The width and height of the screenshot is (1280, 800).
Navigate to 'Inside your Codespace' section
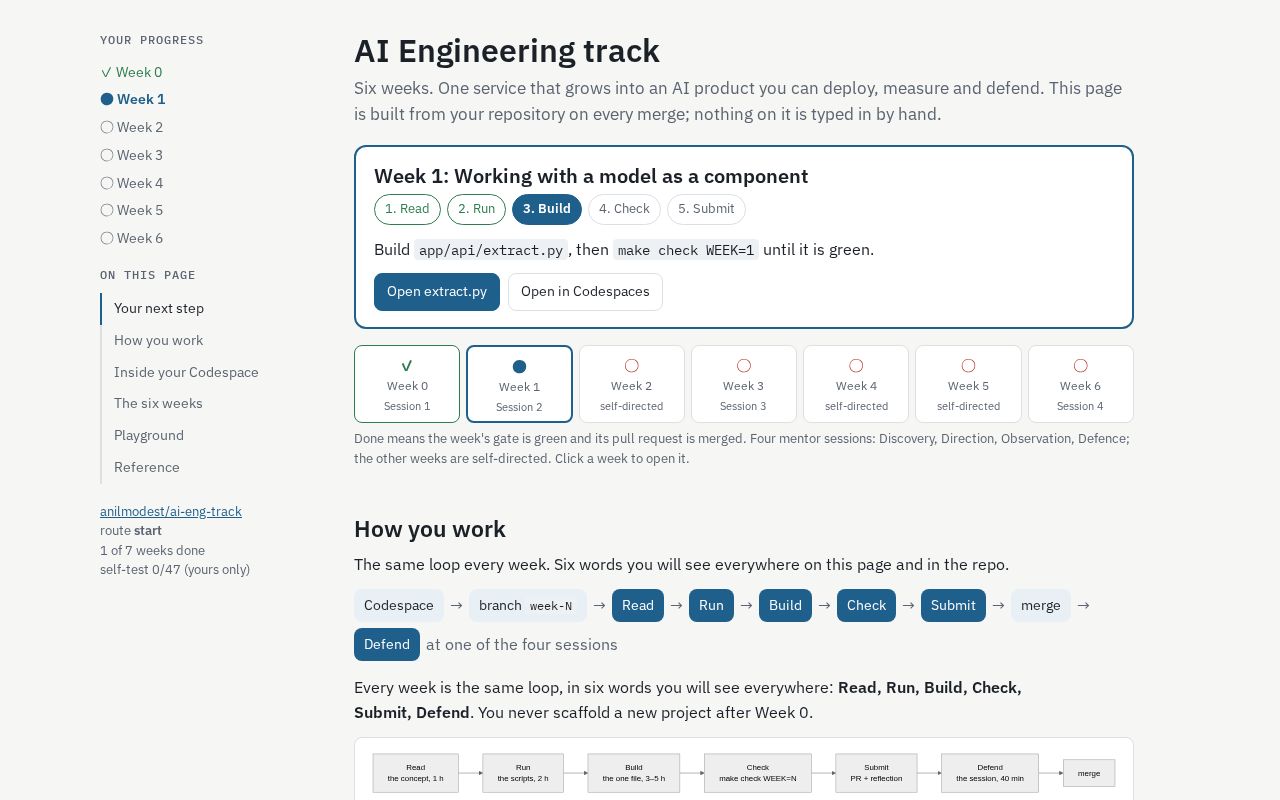pyautogui.click(x=186, y=372)
